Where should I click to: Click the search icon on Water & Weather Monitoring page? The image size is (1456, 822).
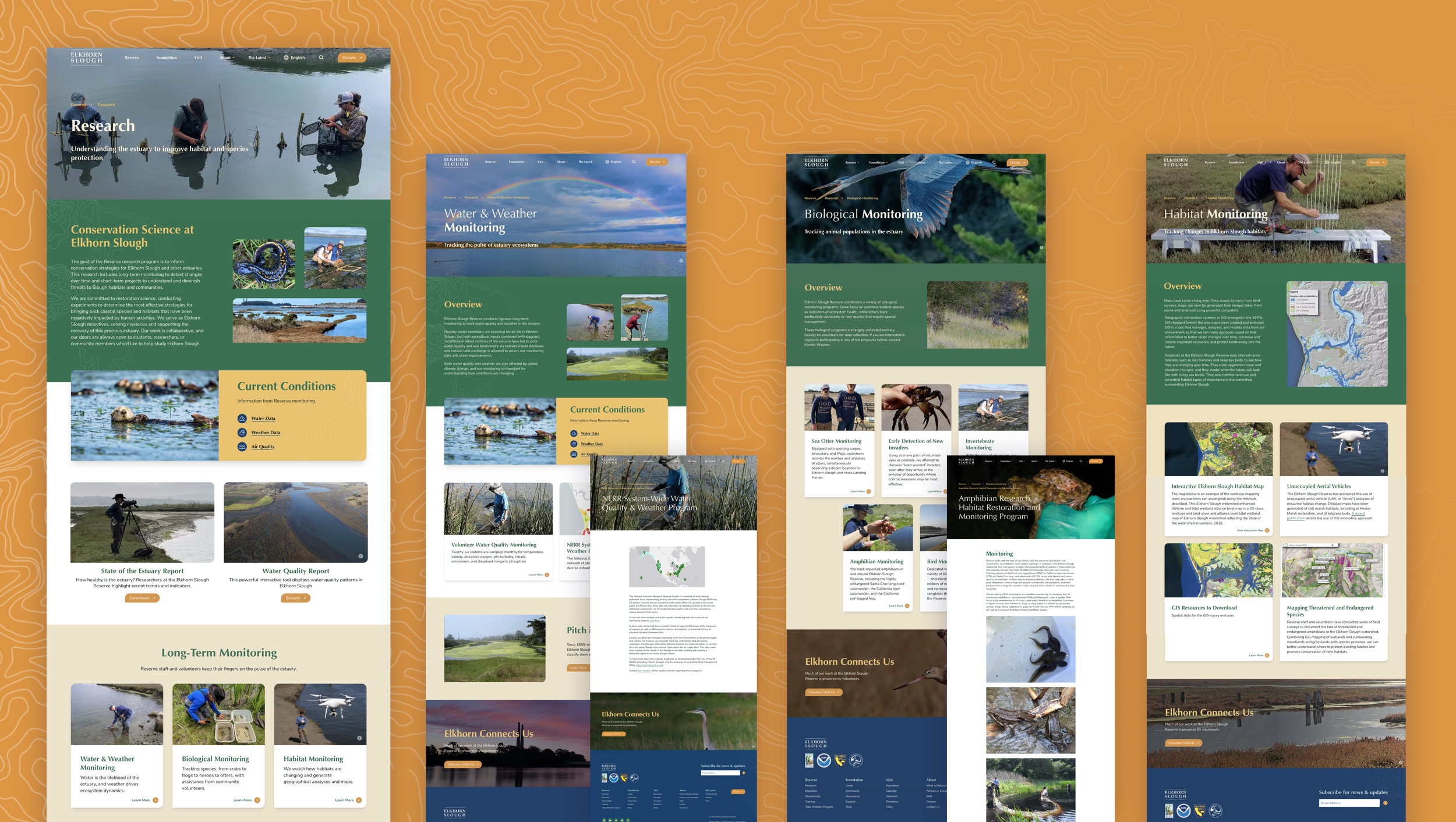(x=634, y=162)
